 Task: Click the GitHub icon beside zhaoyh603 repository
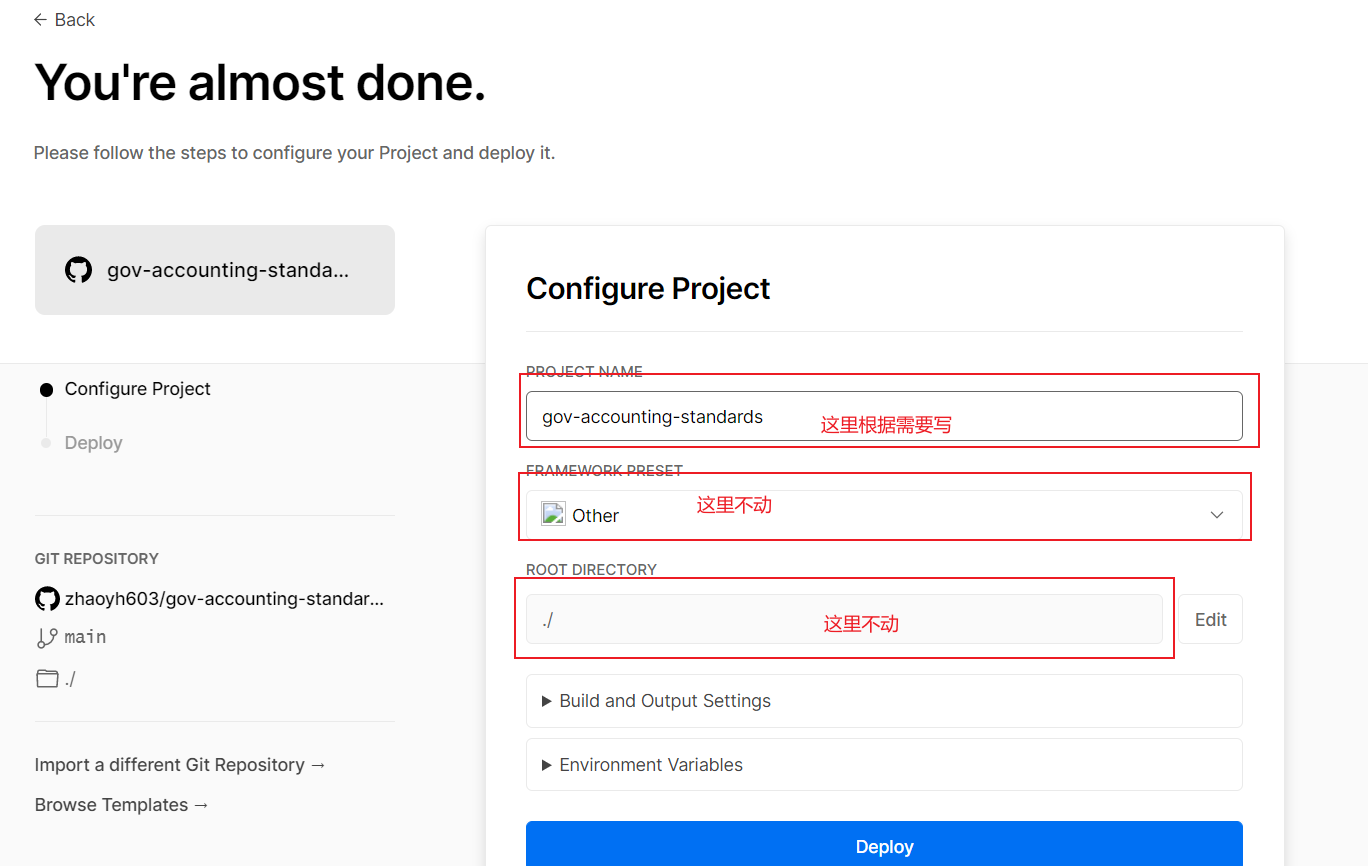(x=47, y=599)
